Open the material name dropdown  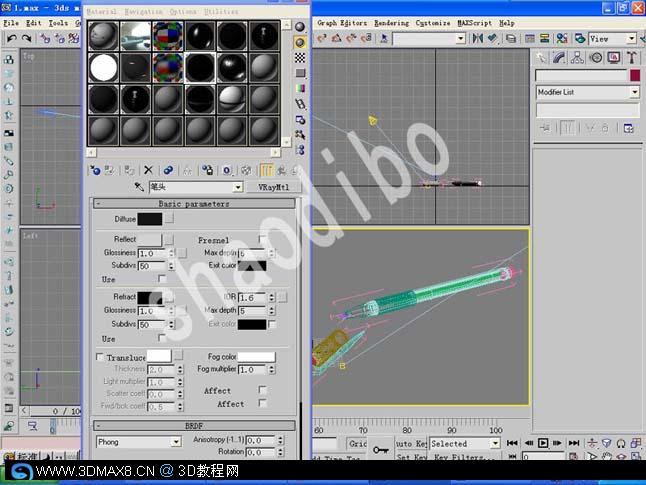[238, 187]
